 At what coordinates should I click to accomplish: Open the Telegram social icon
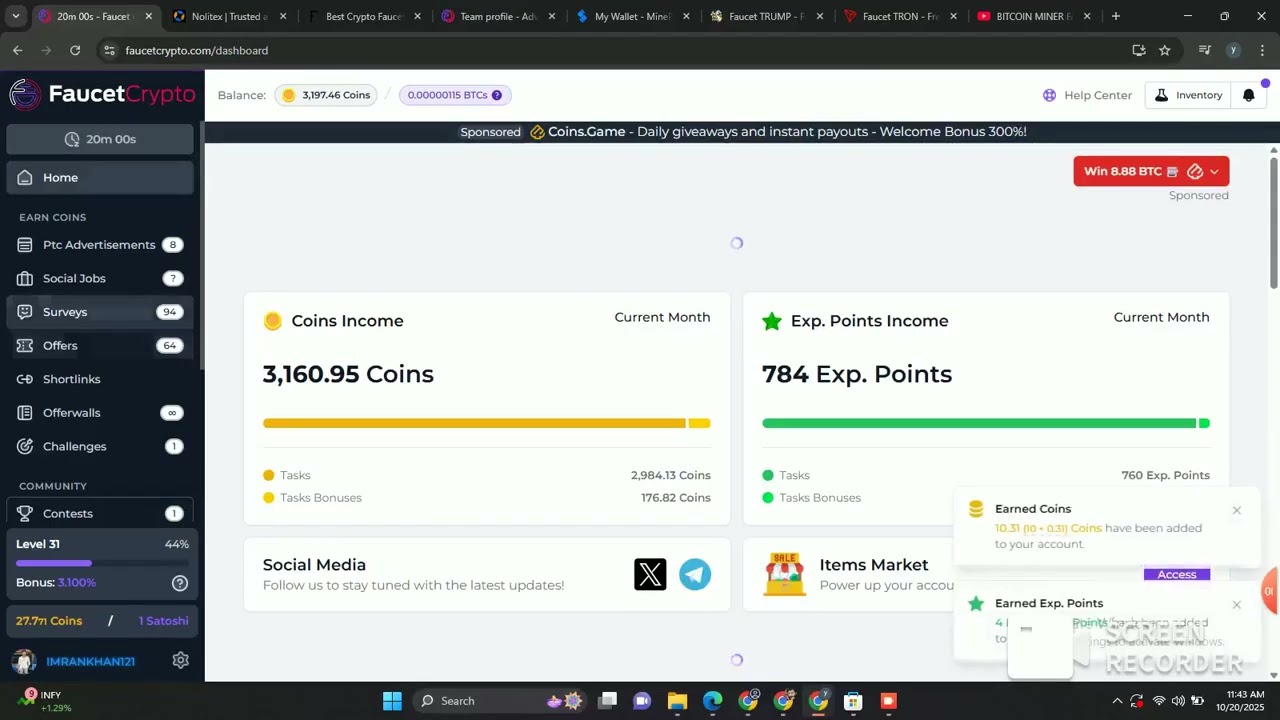695,574
